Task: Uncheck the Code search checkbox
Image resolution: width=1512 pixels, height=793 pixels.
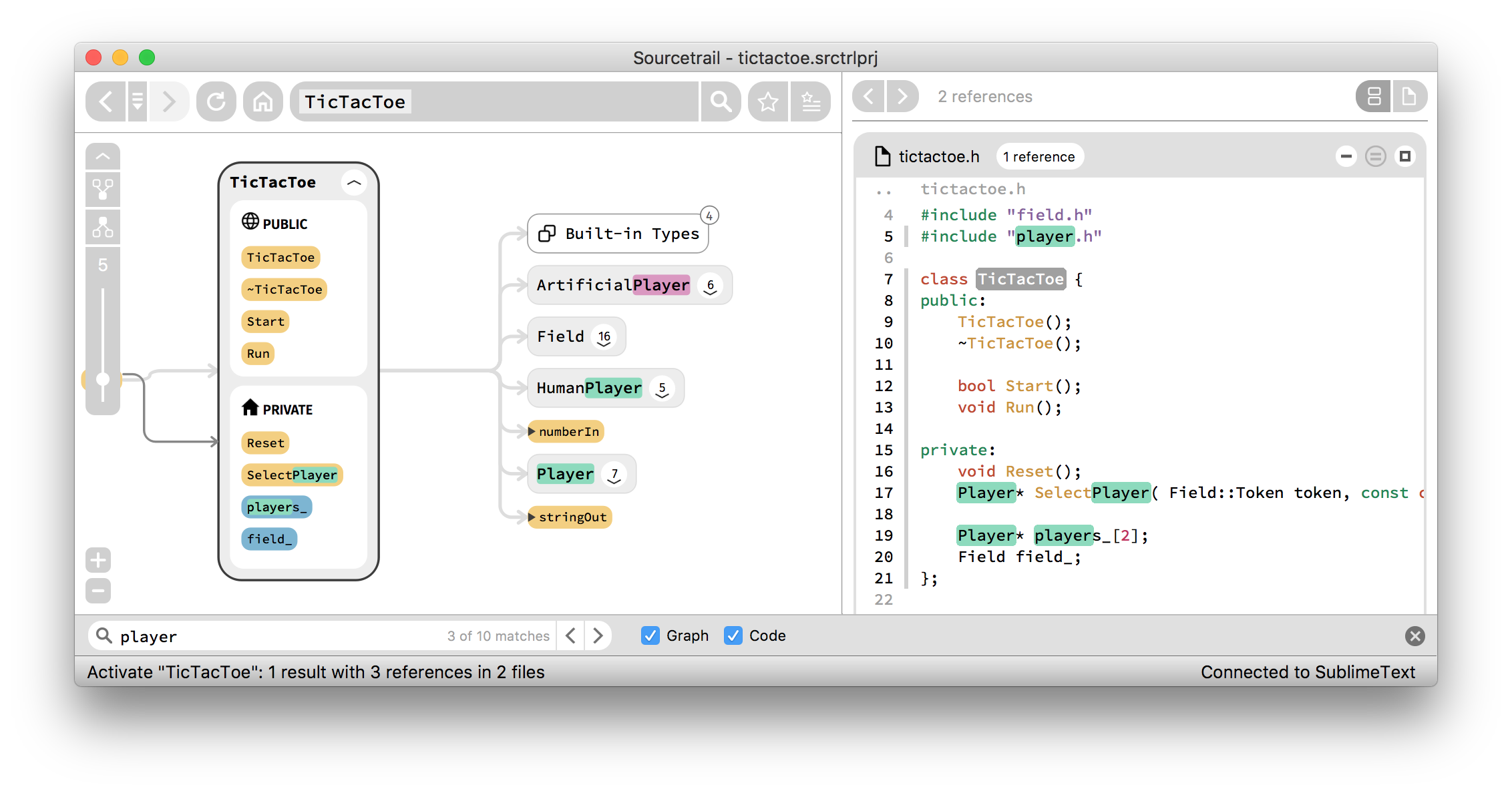Action: (x=733, y=635)
